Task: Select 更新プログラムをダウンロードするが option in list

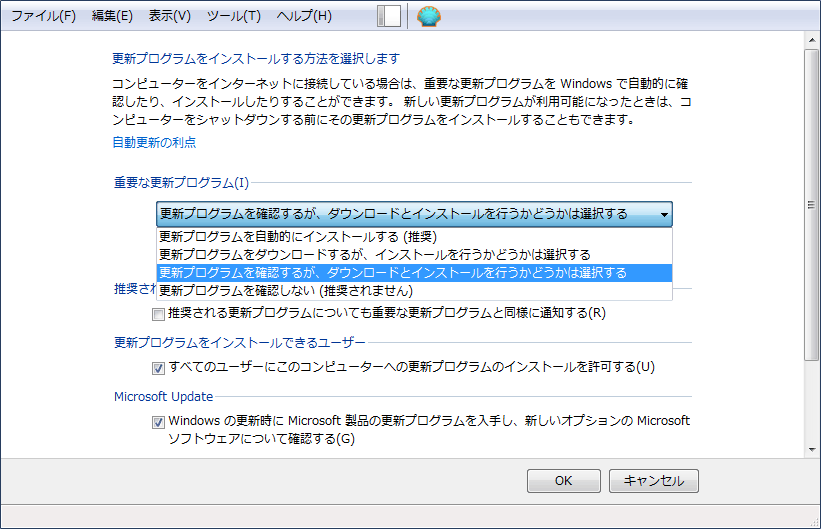Action: pyautogui.click(x=414, y=255)
